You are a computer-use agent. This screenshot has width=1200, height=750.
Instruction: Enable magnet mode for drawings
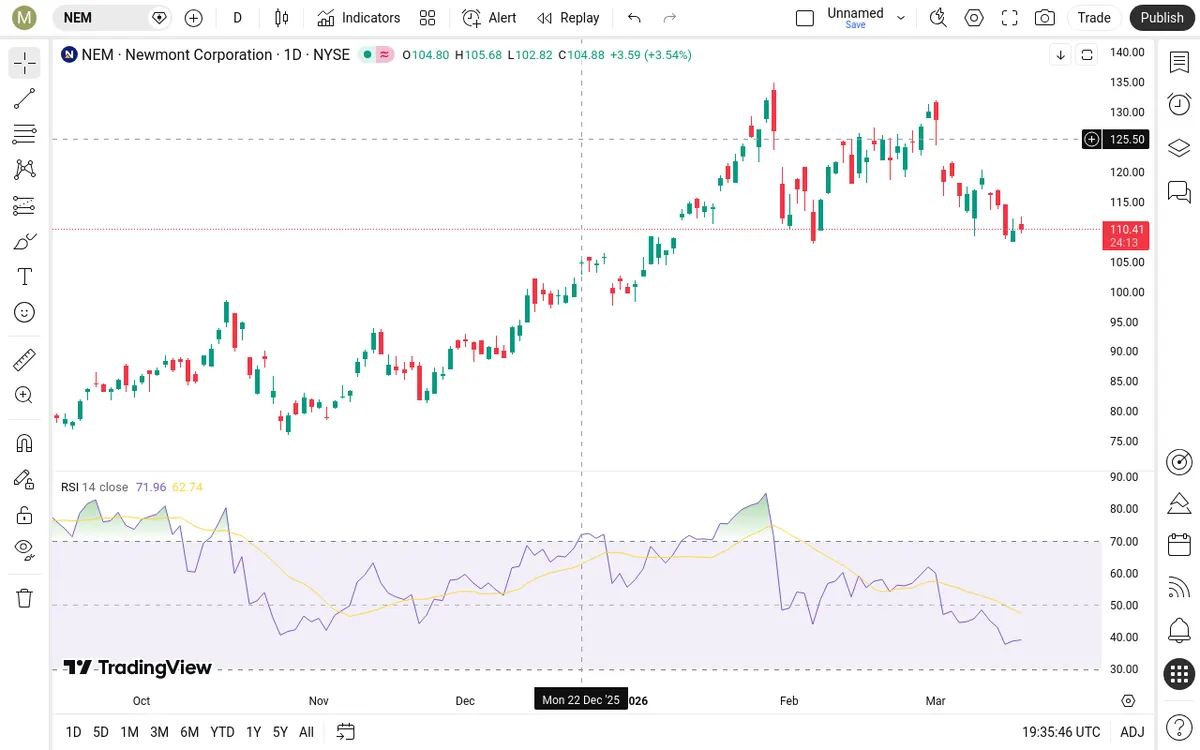(x=25, y=443)
